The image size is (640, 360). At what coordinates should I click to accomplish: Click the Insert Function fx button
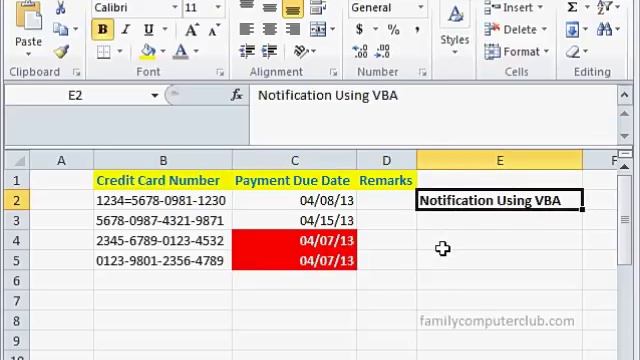coord(237,96)
